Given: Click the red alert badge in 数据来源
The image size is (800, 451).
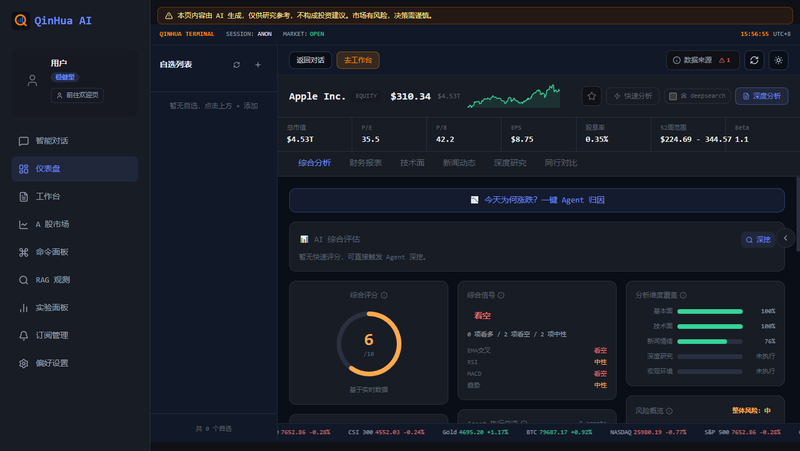Looking at the screenshot, I should [724, 60].
